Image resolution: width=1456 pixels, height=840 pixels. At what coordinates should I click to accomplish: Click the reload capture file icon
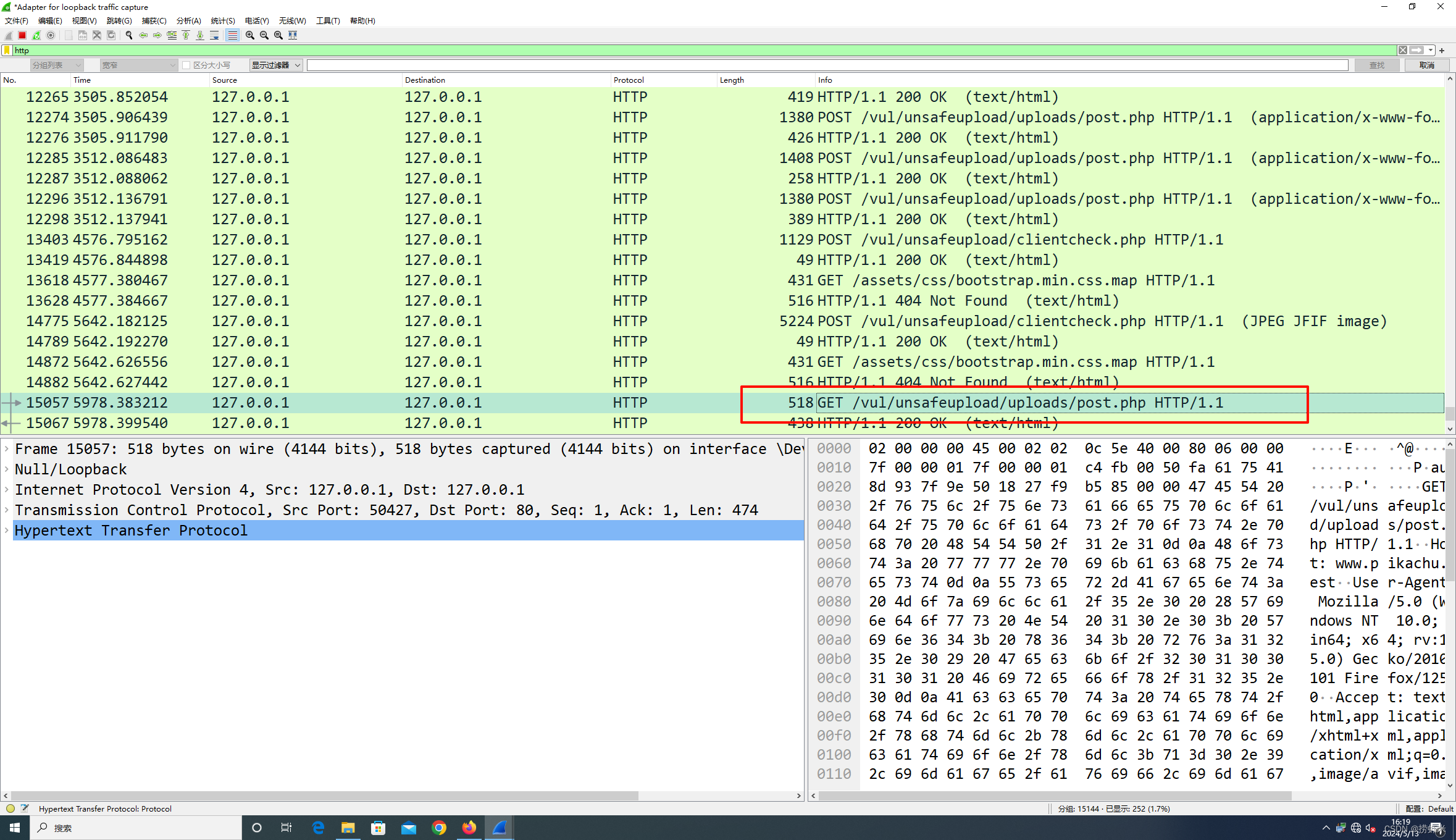click(x=111, y=35)
